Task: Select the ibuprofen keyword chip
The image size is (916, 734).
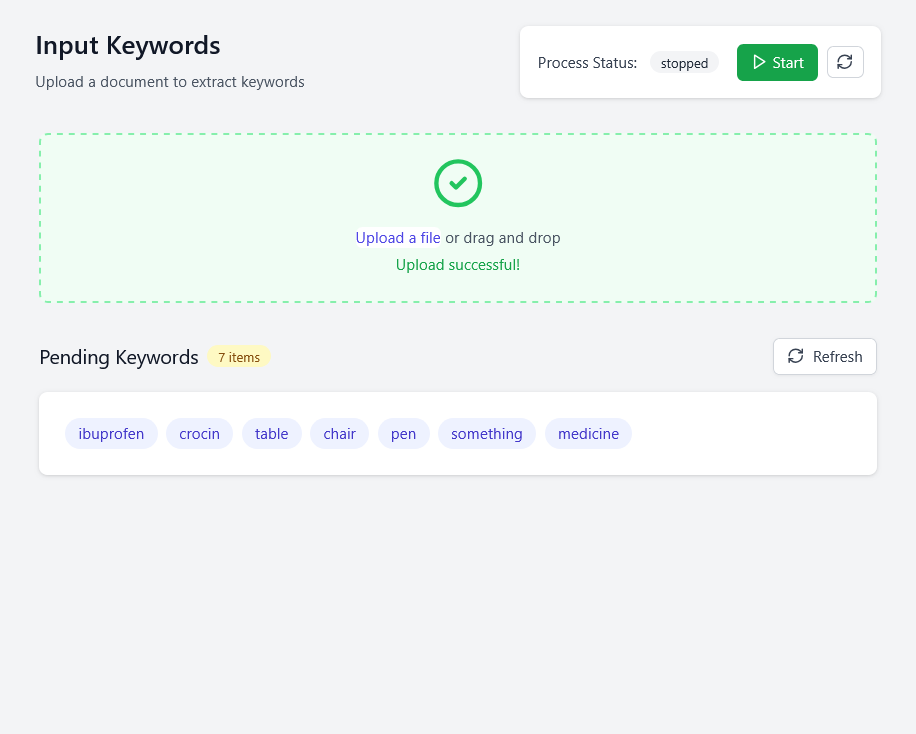Action: (111, 433)
